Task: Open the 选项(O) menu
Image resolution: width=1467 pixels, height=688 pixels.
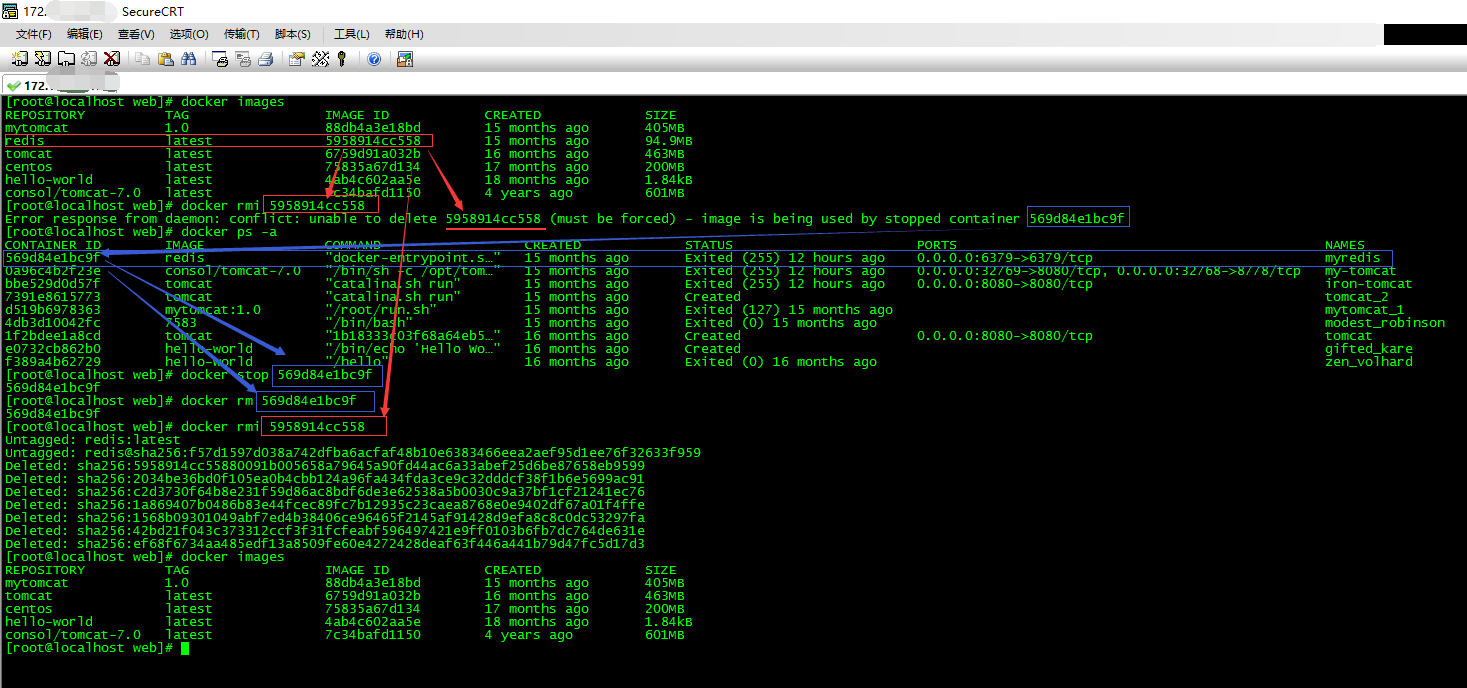Action: tap(188, 34)
